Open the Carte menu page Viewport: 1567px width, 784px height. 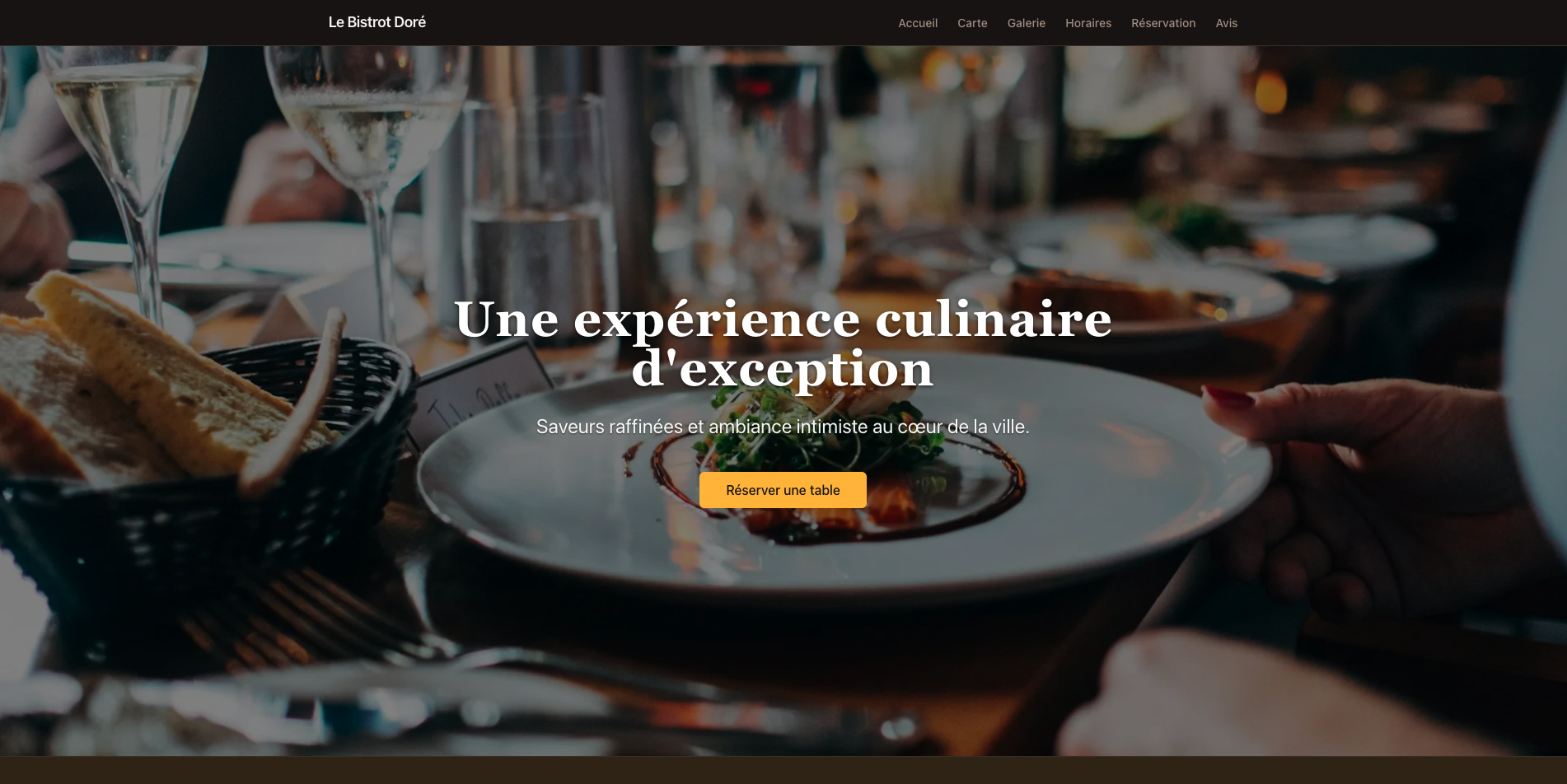pyautogui.click(x=972, y=23)
